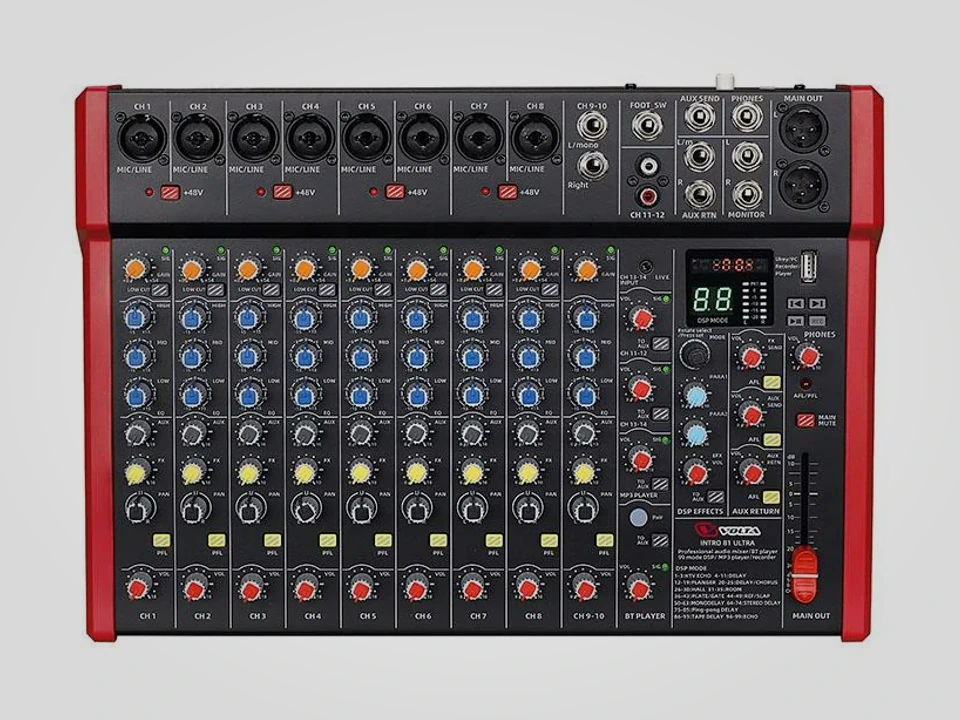Click the MAIN OUT fader cap
960x720 pixels.
coord(805,575)
